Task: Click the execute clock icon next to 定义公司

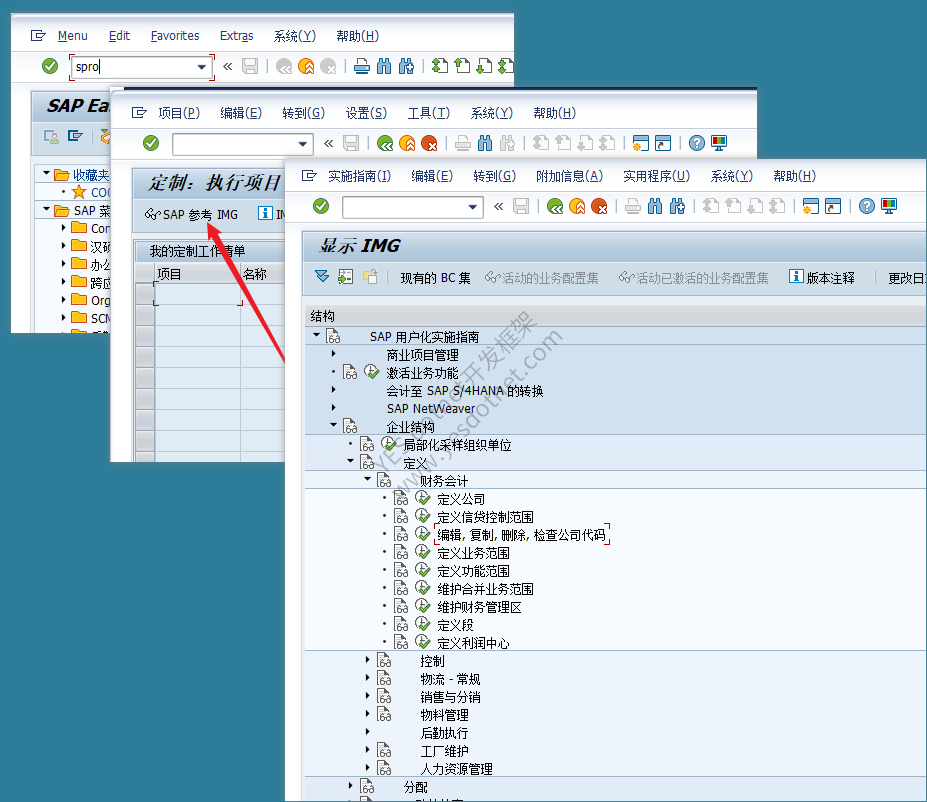Action: [x=422, y=498]
